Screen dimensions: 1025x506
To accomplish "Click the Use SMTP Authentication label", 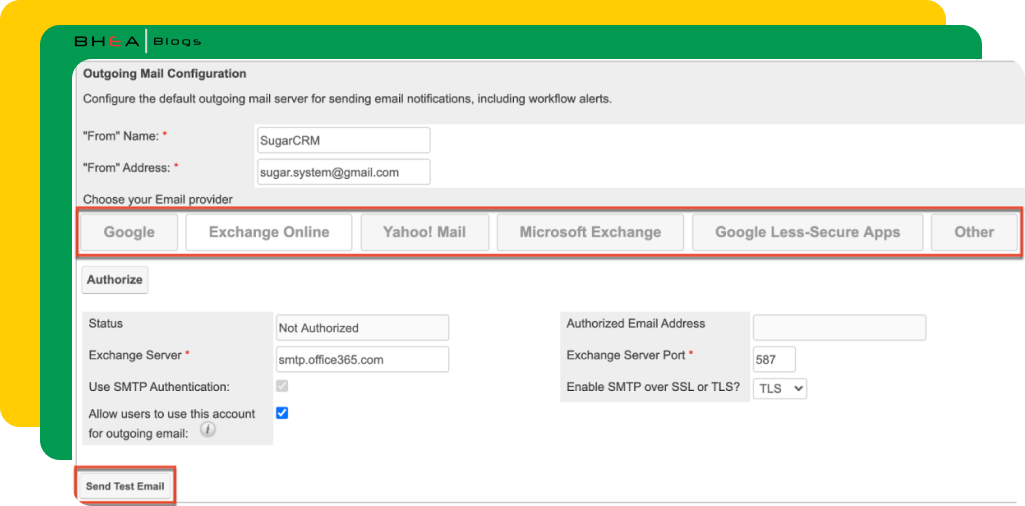I will click(x=159, y=387).
